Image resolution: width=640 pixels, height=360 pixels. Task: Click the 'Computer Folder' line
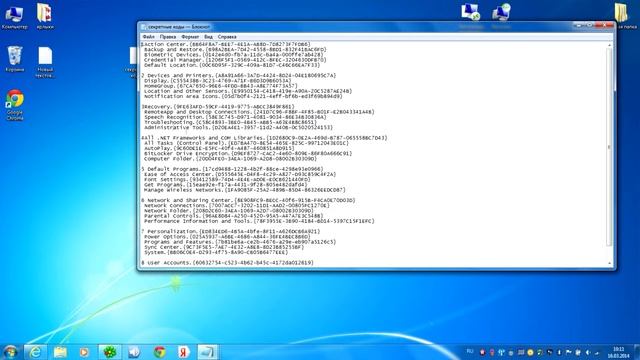click(x=231, y=159)
